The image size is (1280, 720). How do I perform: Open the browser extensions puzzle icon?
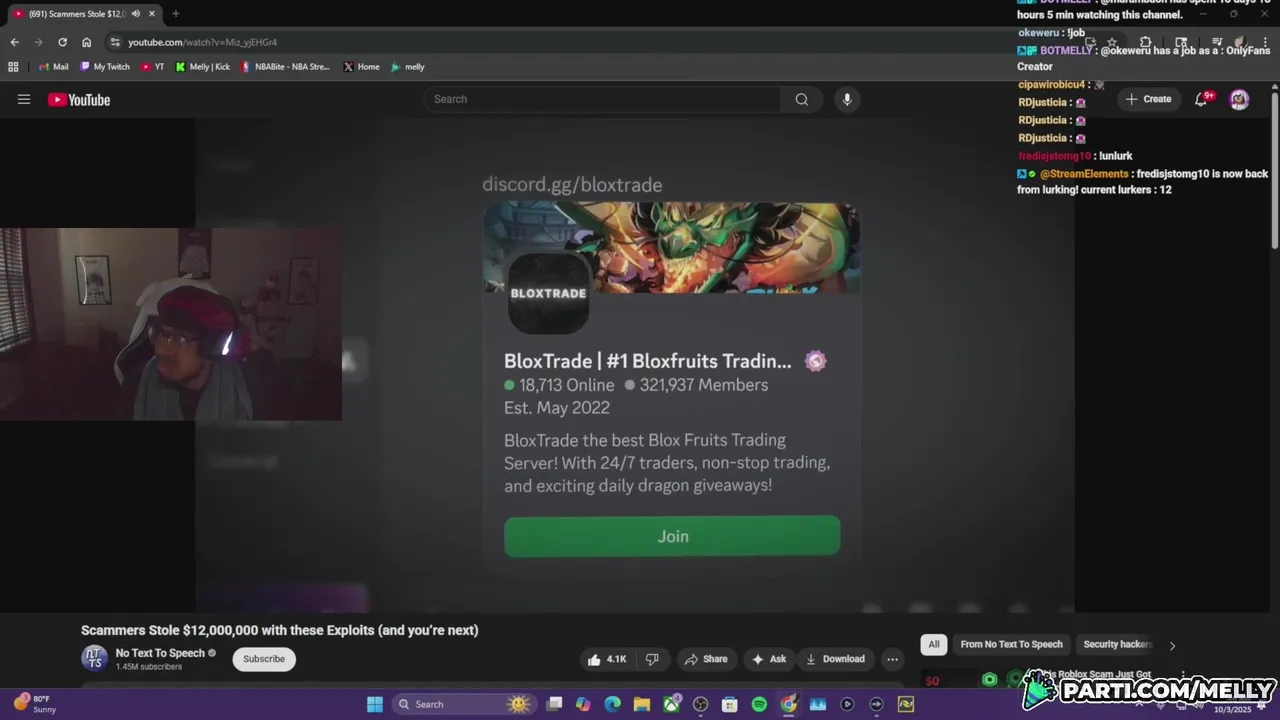(1146, 43)
